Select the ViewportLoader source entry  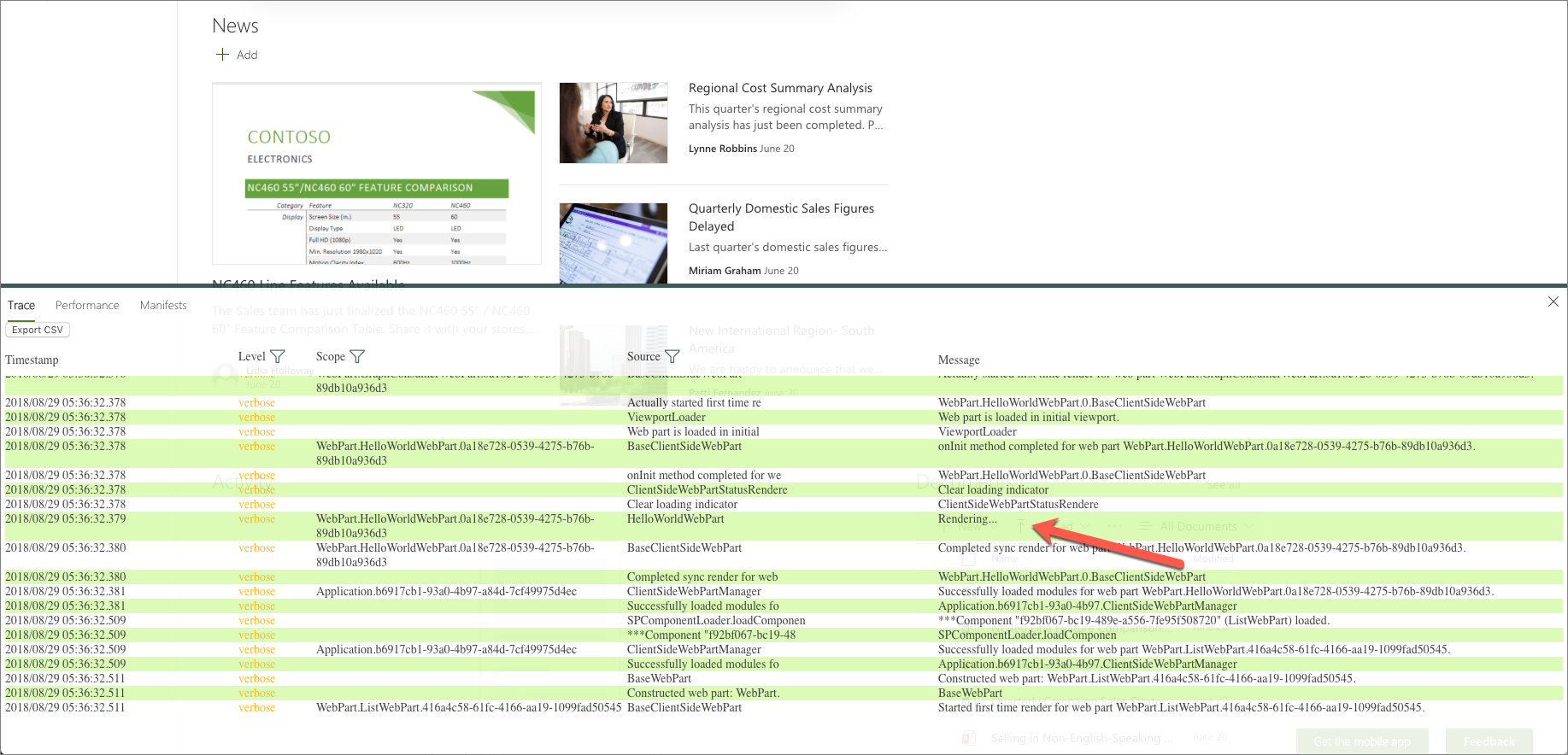(667, 418)
